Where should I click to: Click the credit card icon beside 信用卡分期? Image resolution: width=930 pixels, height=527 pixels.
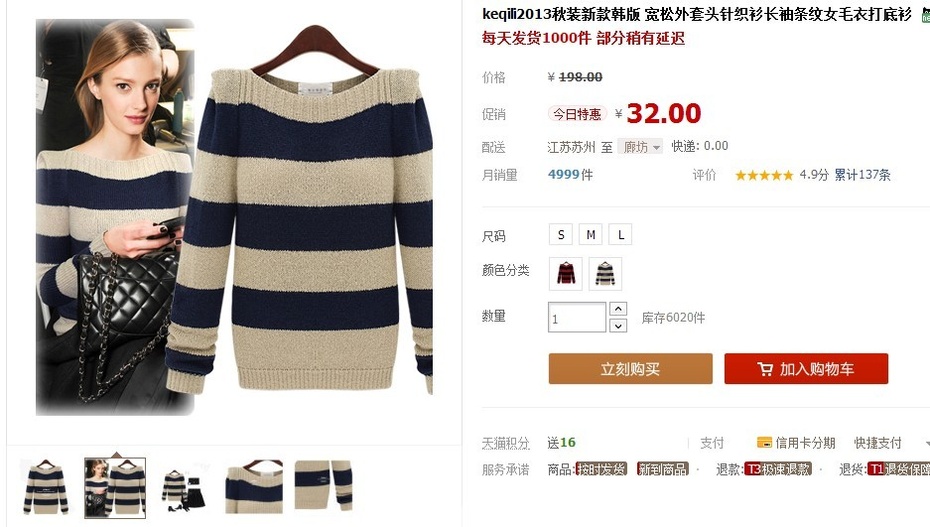click(765, 442)
